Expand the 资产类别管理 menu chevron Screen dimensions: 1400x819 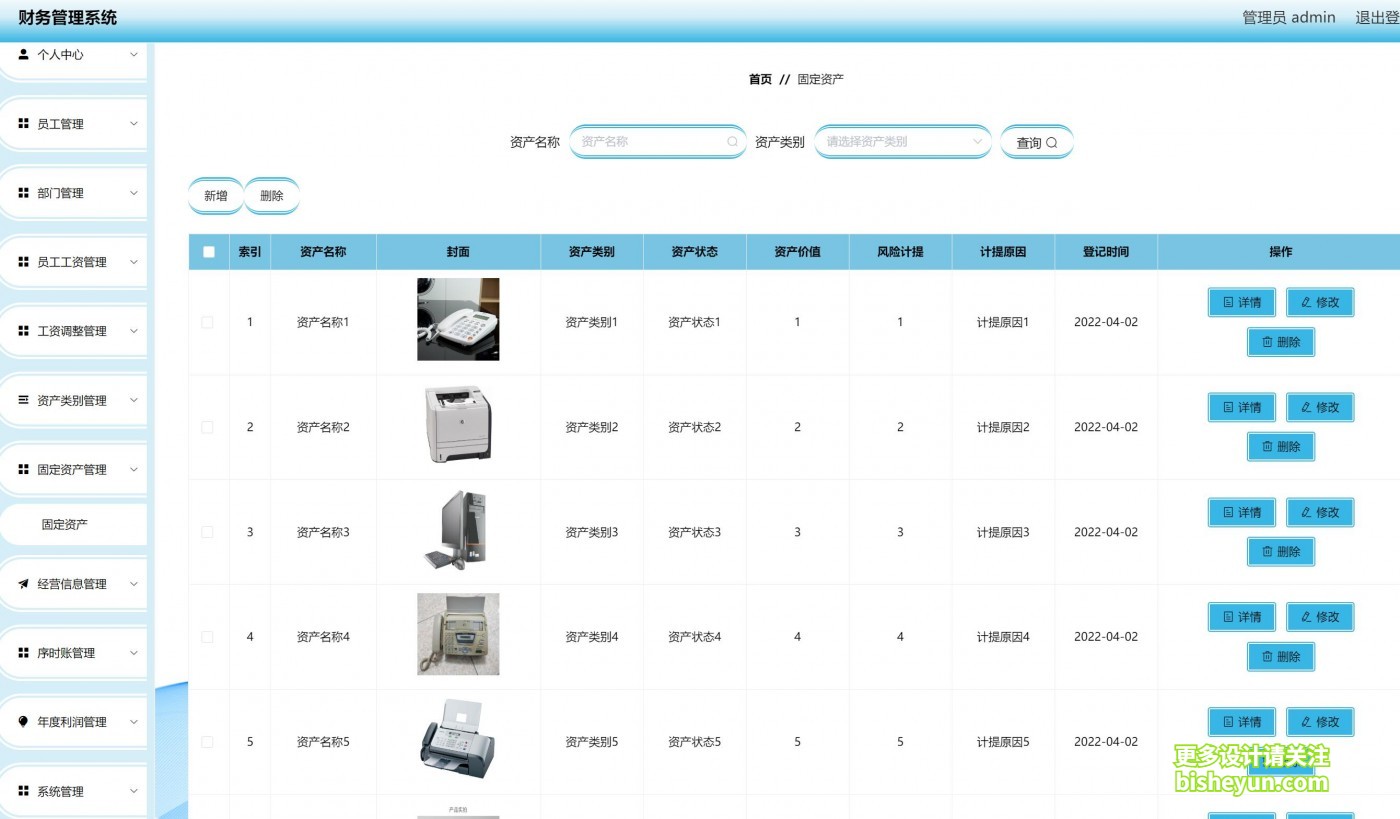click(x=134, y=400)
